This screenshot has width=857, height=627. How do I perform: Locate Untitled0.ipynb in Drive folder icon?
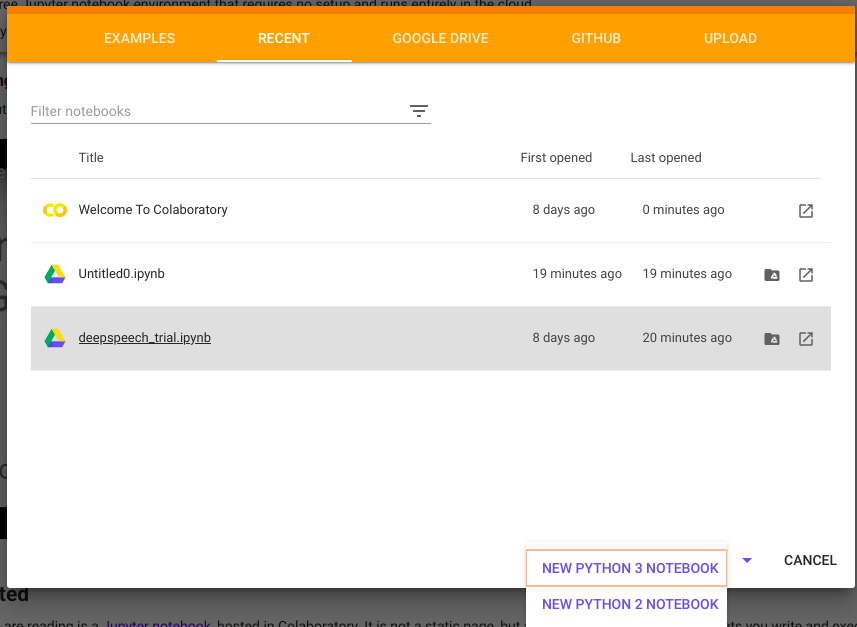[772, 274]
